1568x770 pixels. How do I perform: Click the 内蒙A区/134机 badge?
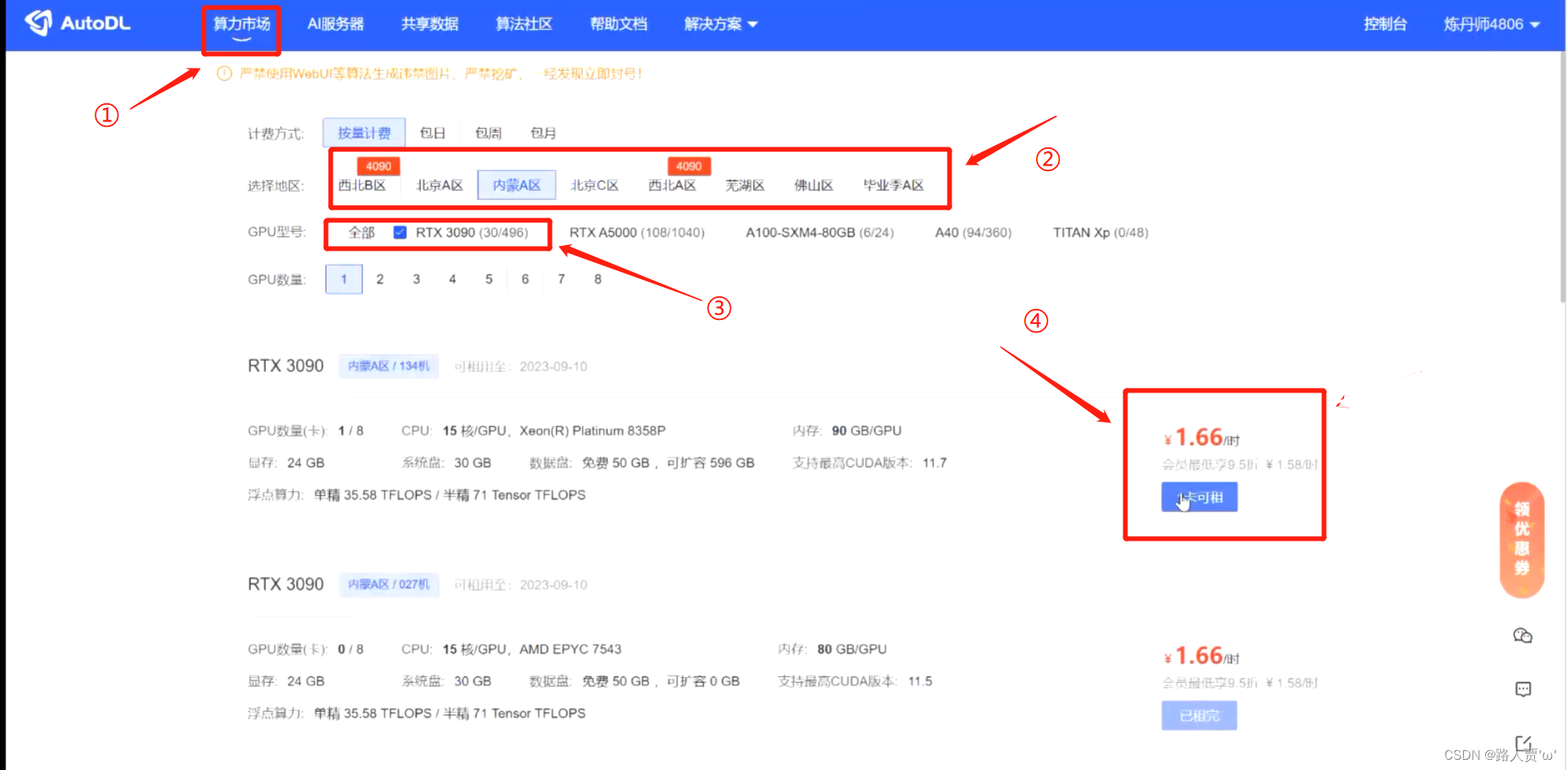389,366
